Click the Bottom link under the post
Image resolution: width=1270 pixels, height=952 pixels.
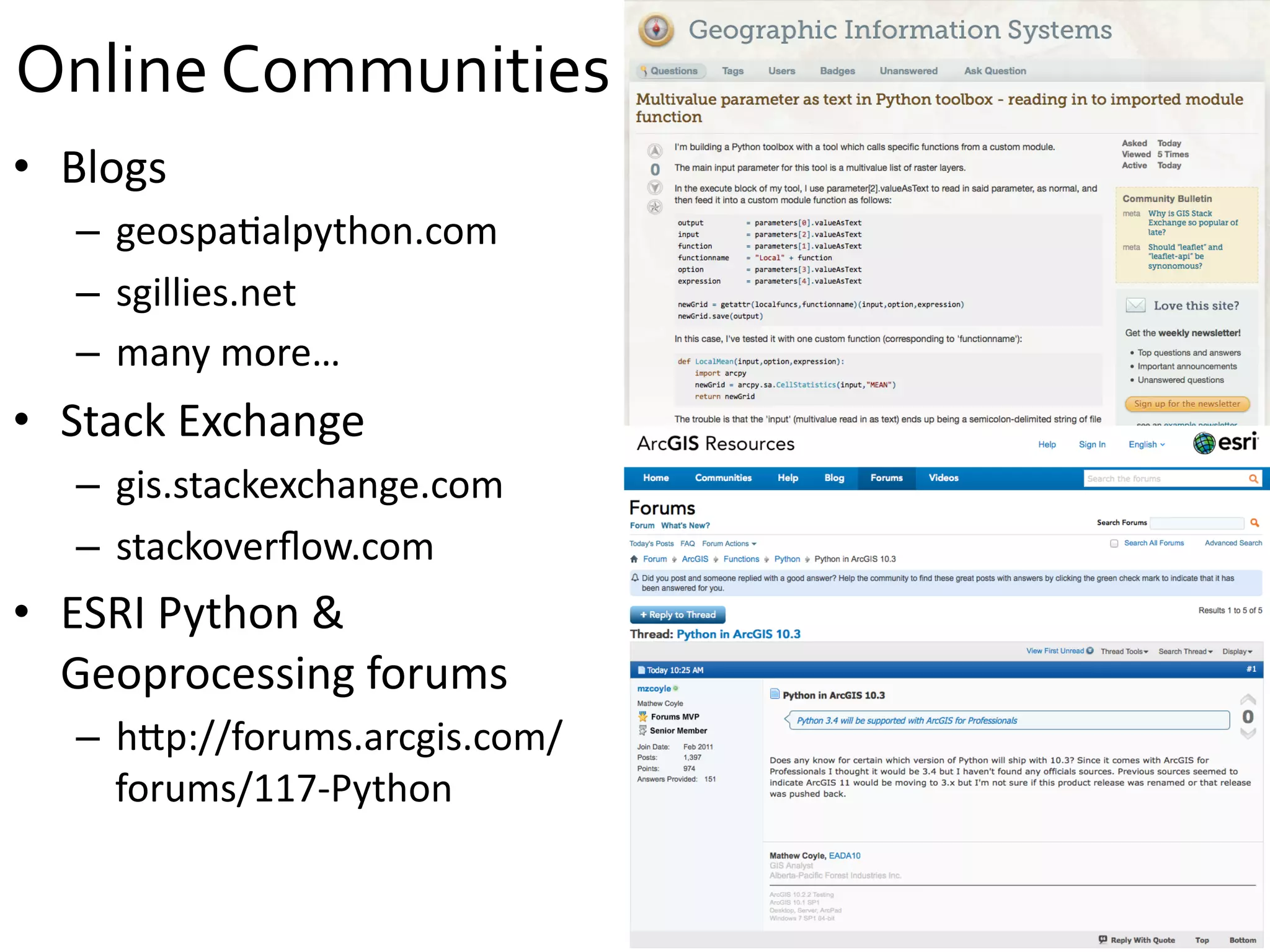pos(1242,940)
